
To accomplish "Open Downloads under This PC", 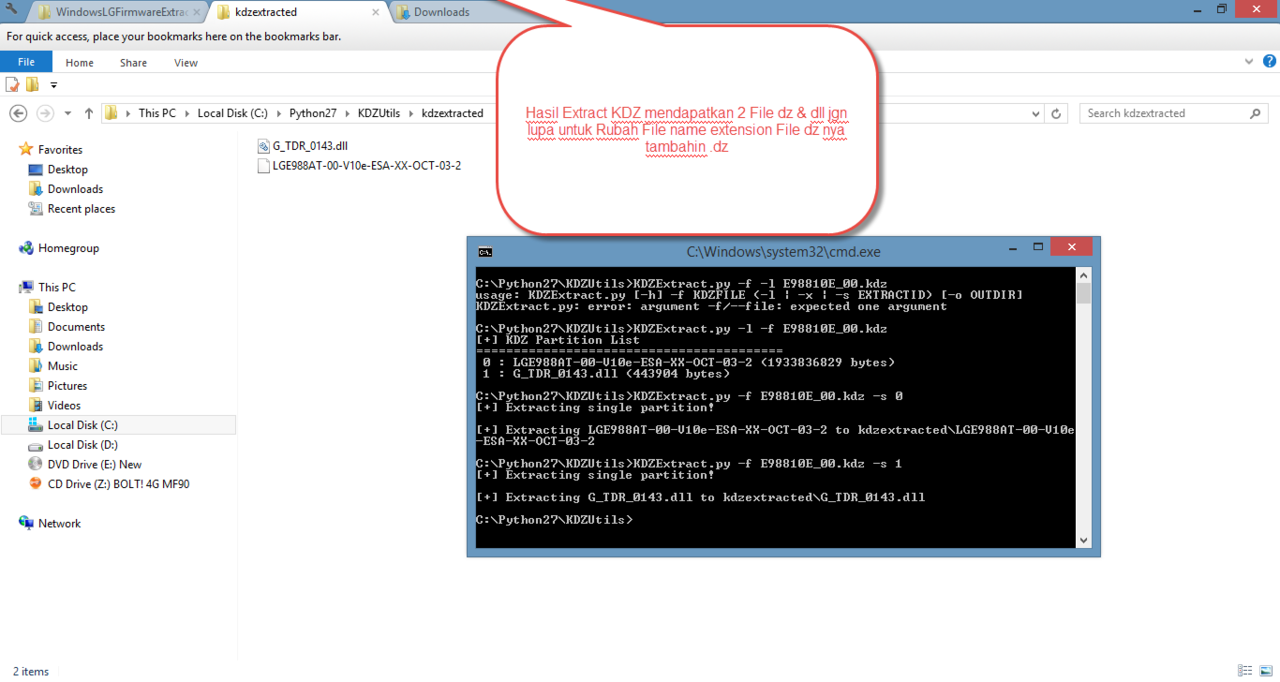I will (75, 346).
